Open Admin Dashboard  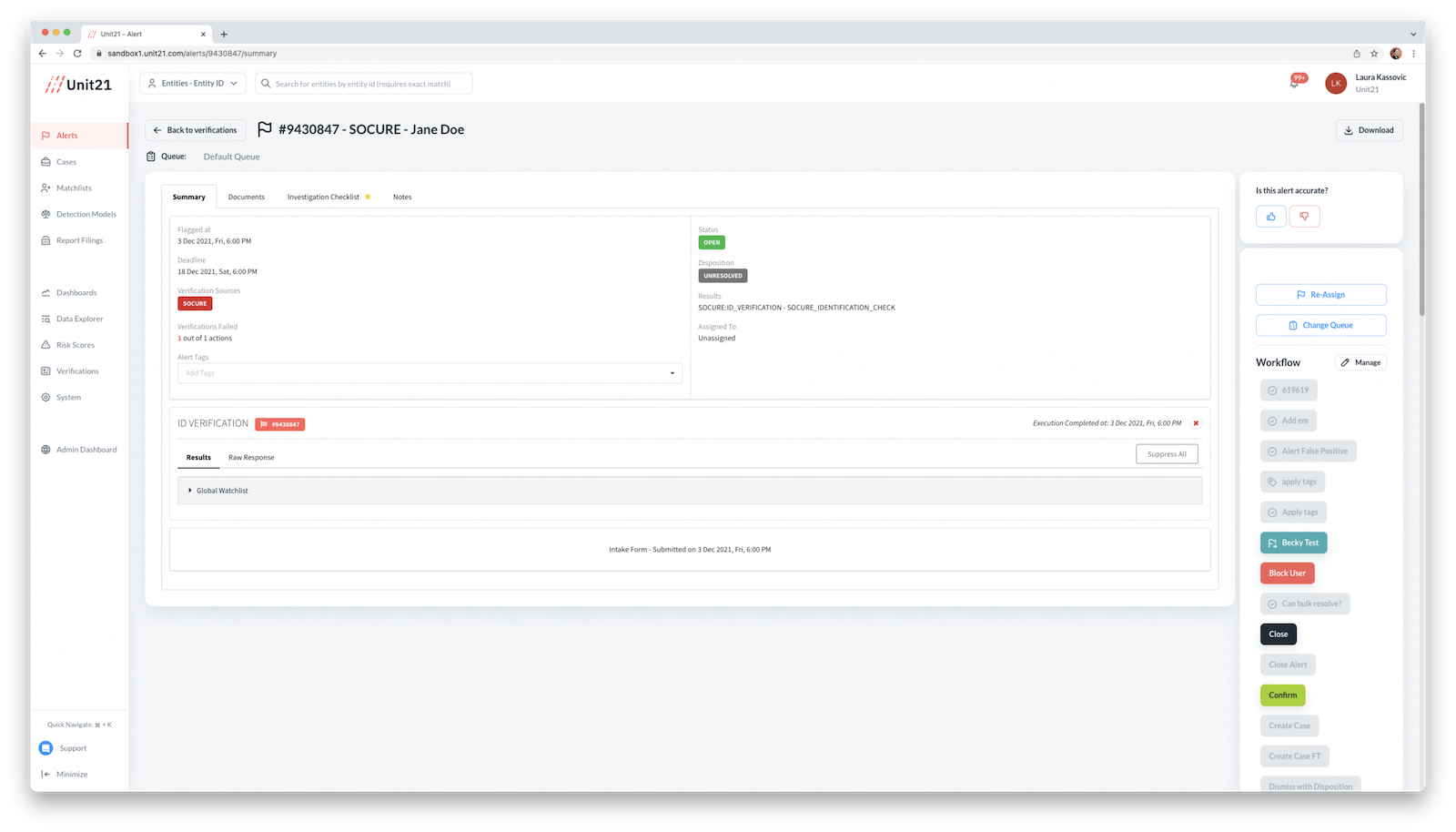tap(86, 450)
